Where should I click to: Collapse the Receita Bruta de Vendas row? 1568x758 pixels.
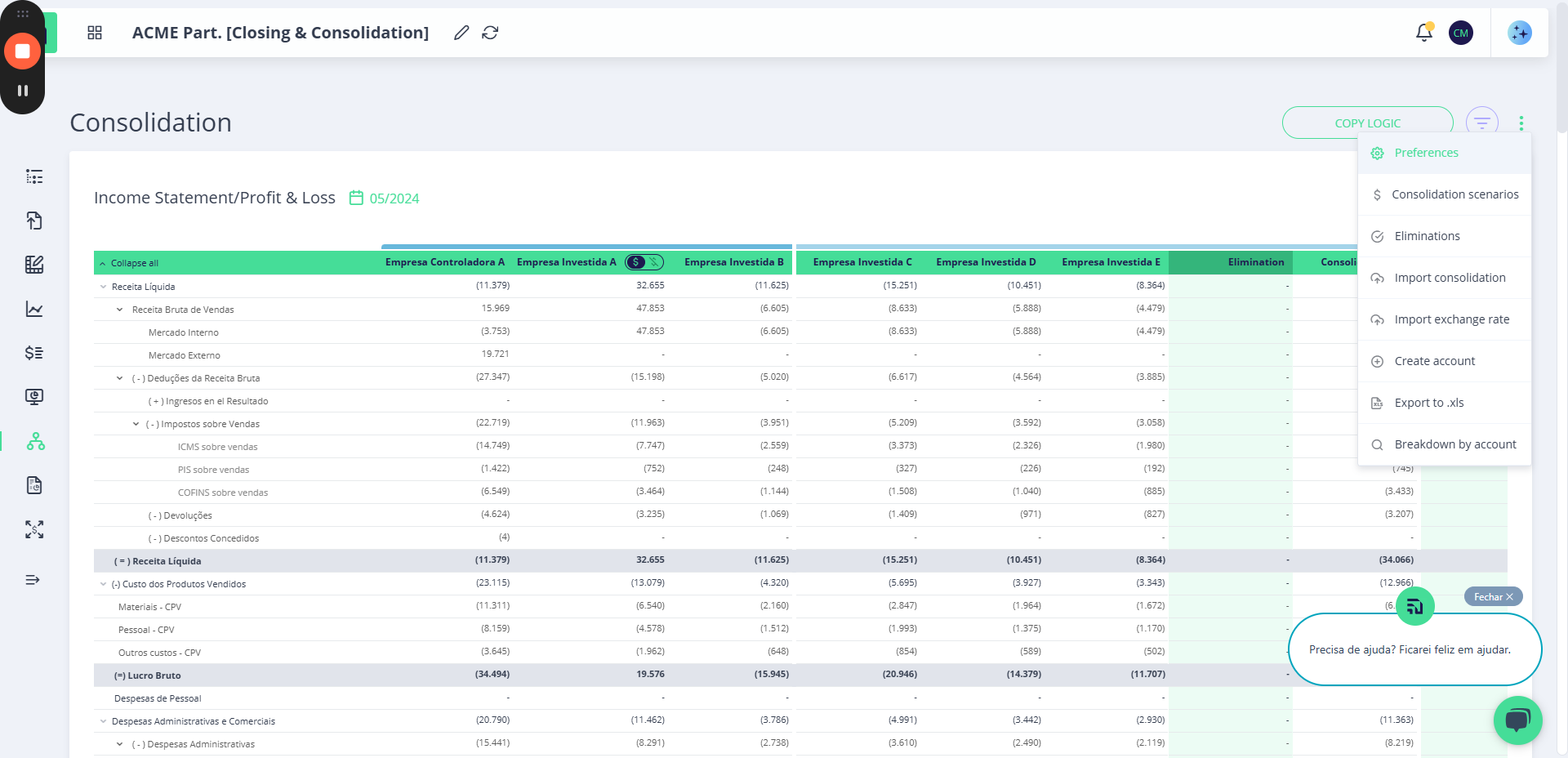click(x=120, y=310)
